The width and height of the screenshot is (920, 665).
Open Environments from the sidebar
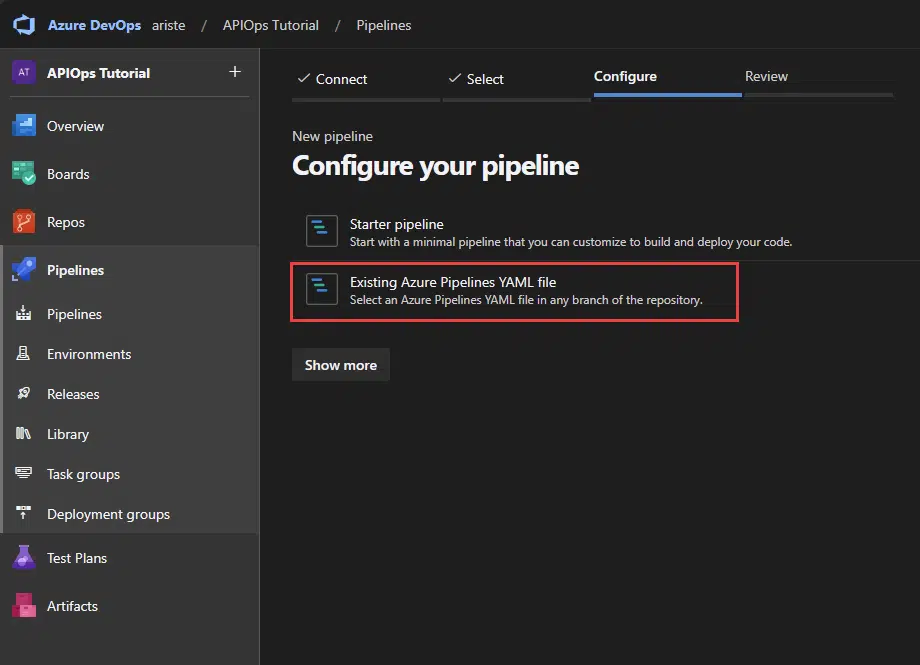pos(89,354)
